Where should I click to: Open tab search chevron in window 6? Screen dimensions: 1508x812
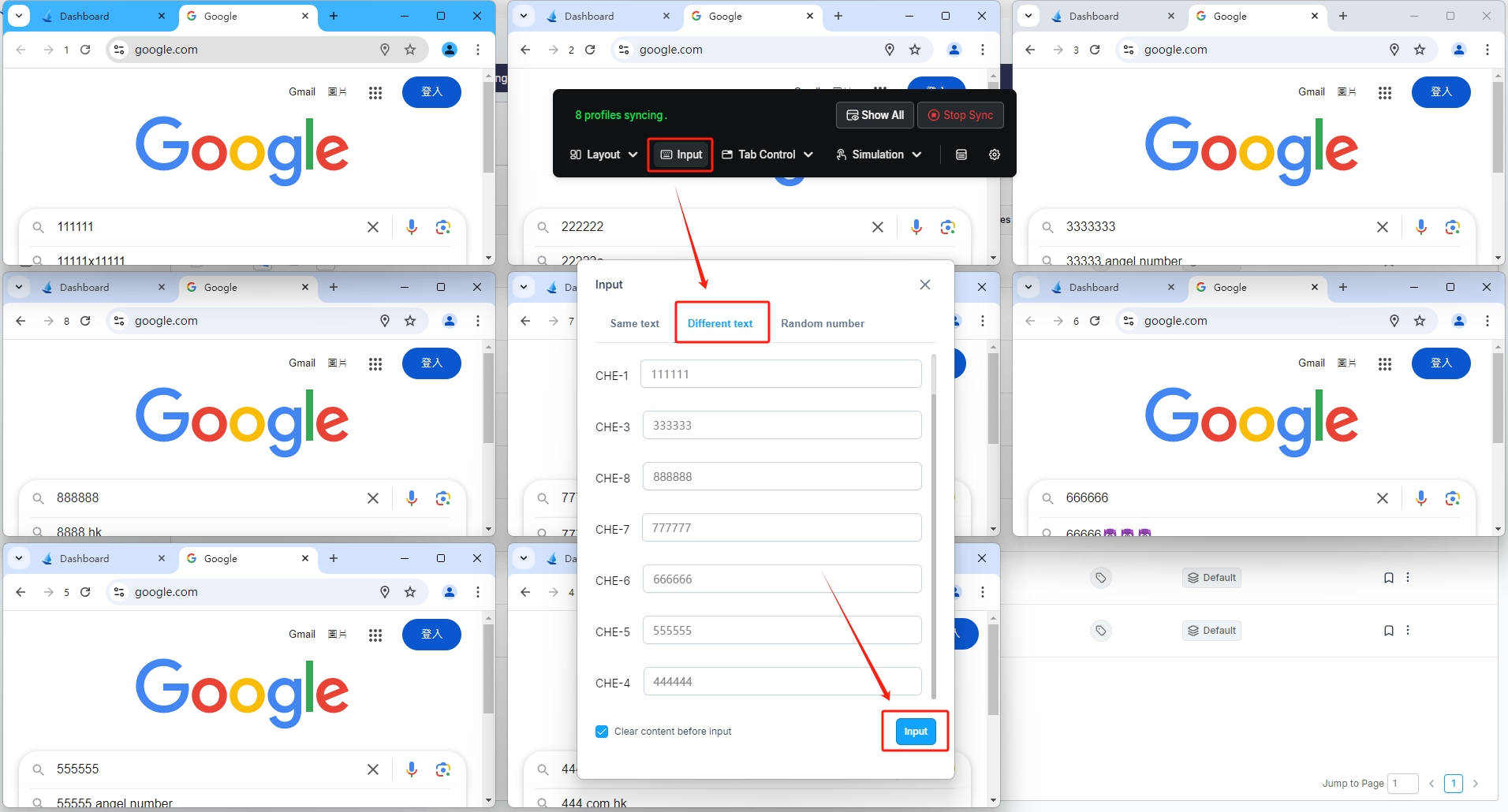coord(1028,287)
